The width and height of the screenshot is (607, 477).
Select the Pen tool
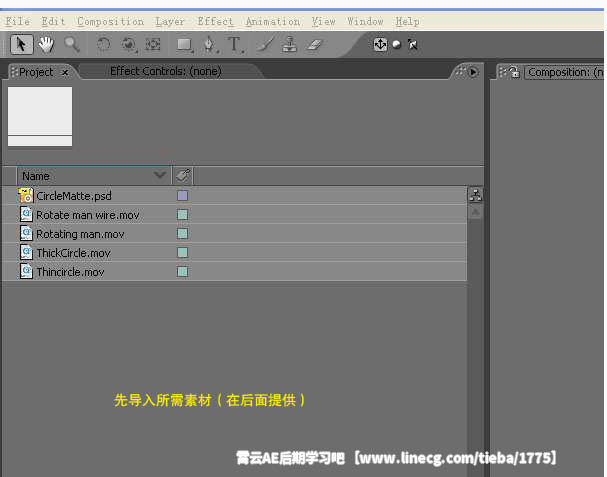click(x=210, y=45)
